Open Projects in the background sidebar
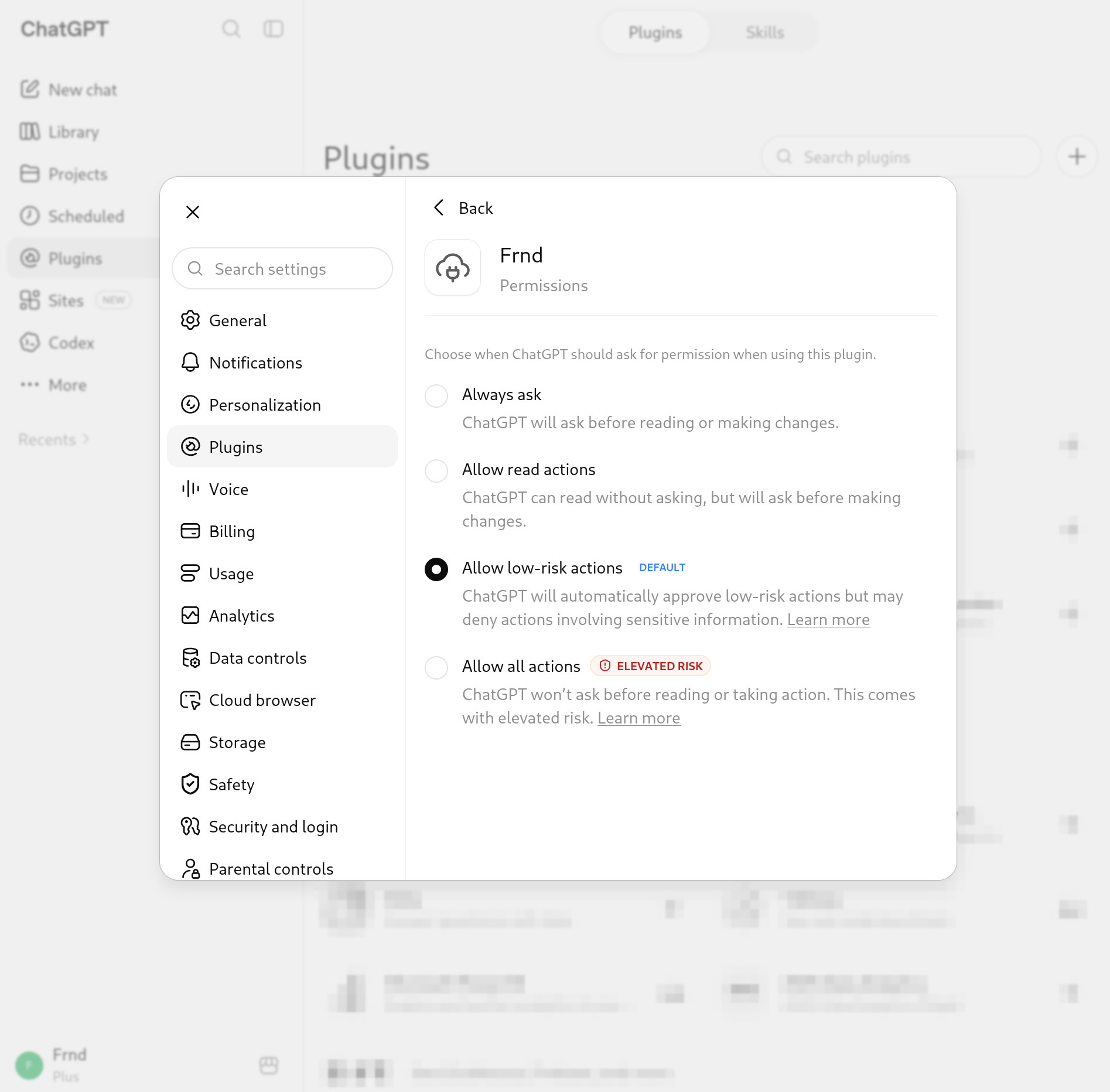The height and width of the screenshot is (1092, 1110). point(64,174)
